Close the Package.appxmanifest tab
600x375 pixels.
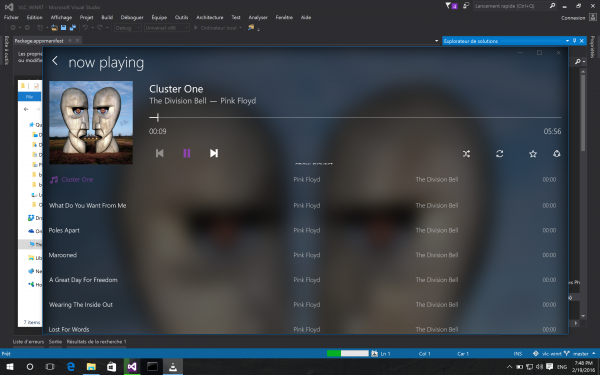77,41
